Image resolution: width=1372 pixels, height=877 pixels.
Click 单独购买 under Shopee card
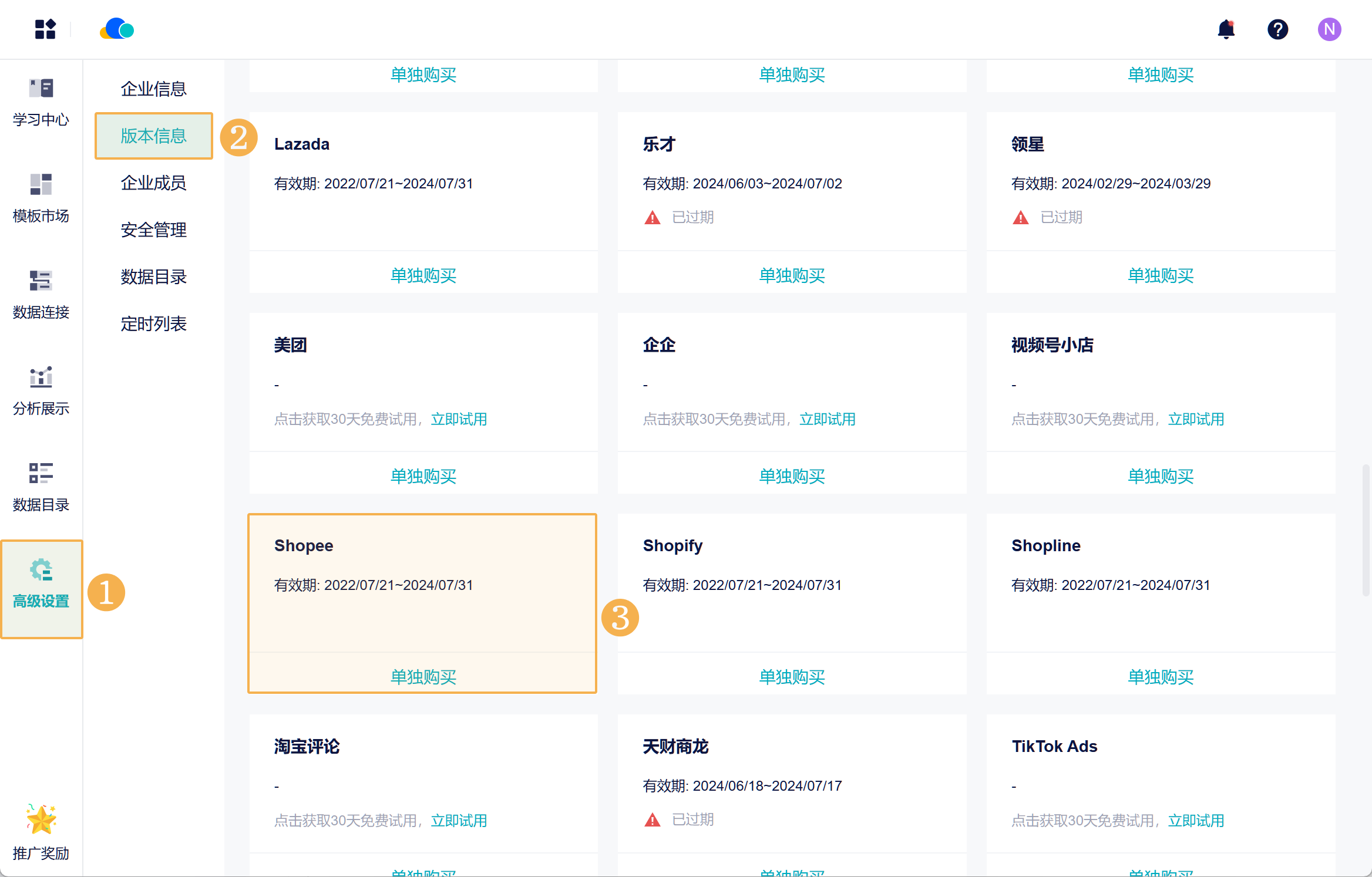click(x=423, y=677)
